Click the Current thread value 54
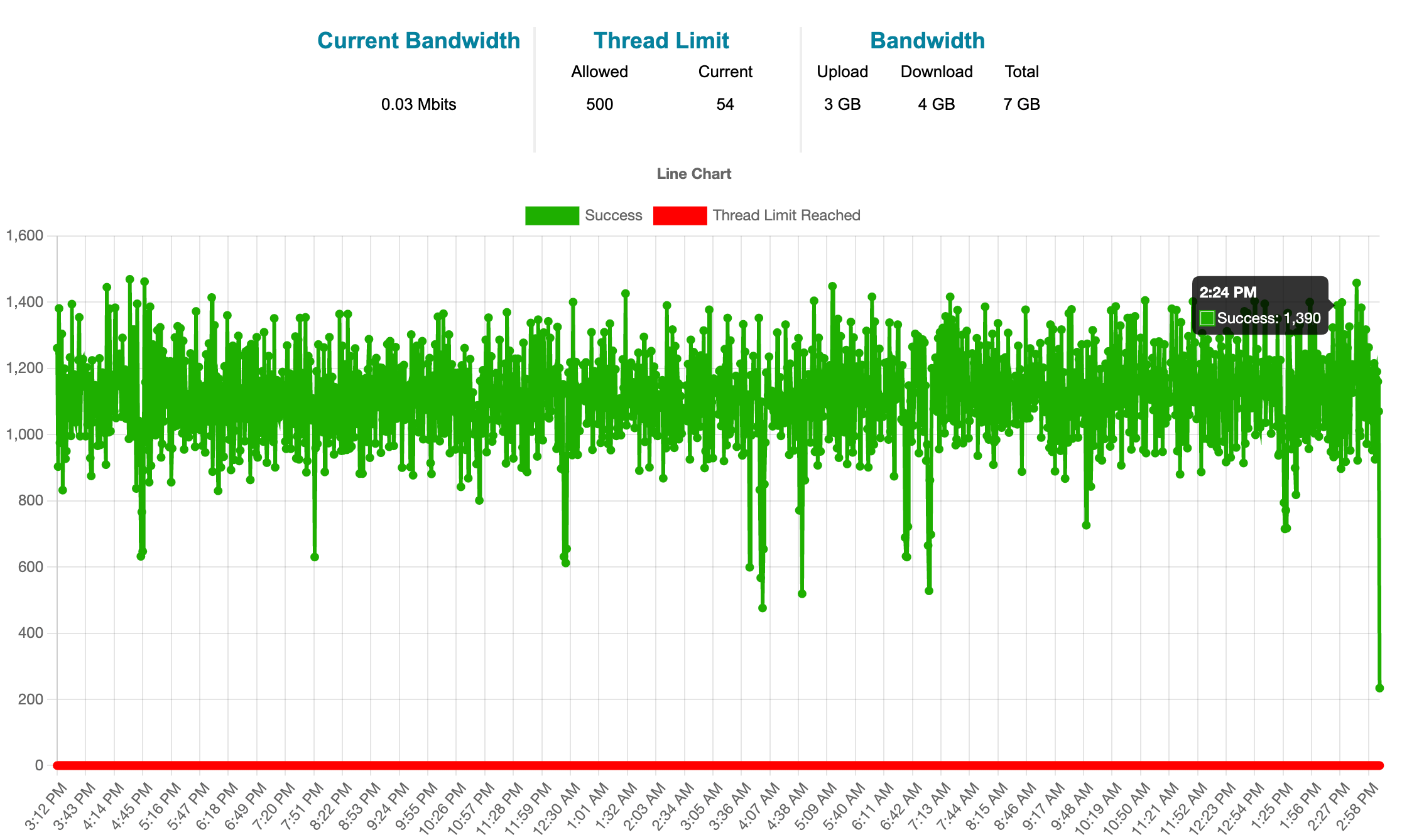The width and height of the screenshot is (1402, 840). tap(725, 104)
